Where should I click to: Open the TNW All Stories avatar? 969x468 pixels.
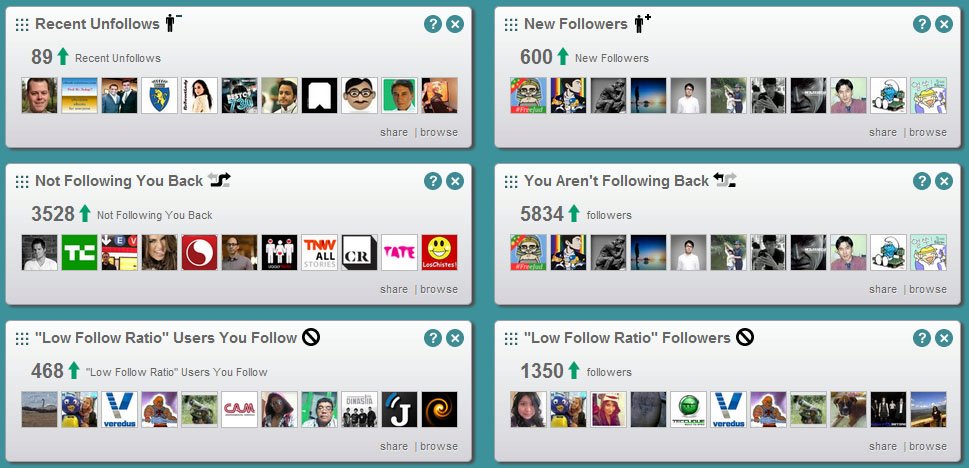click(x=319, y=252)
